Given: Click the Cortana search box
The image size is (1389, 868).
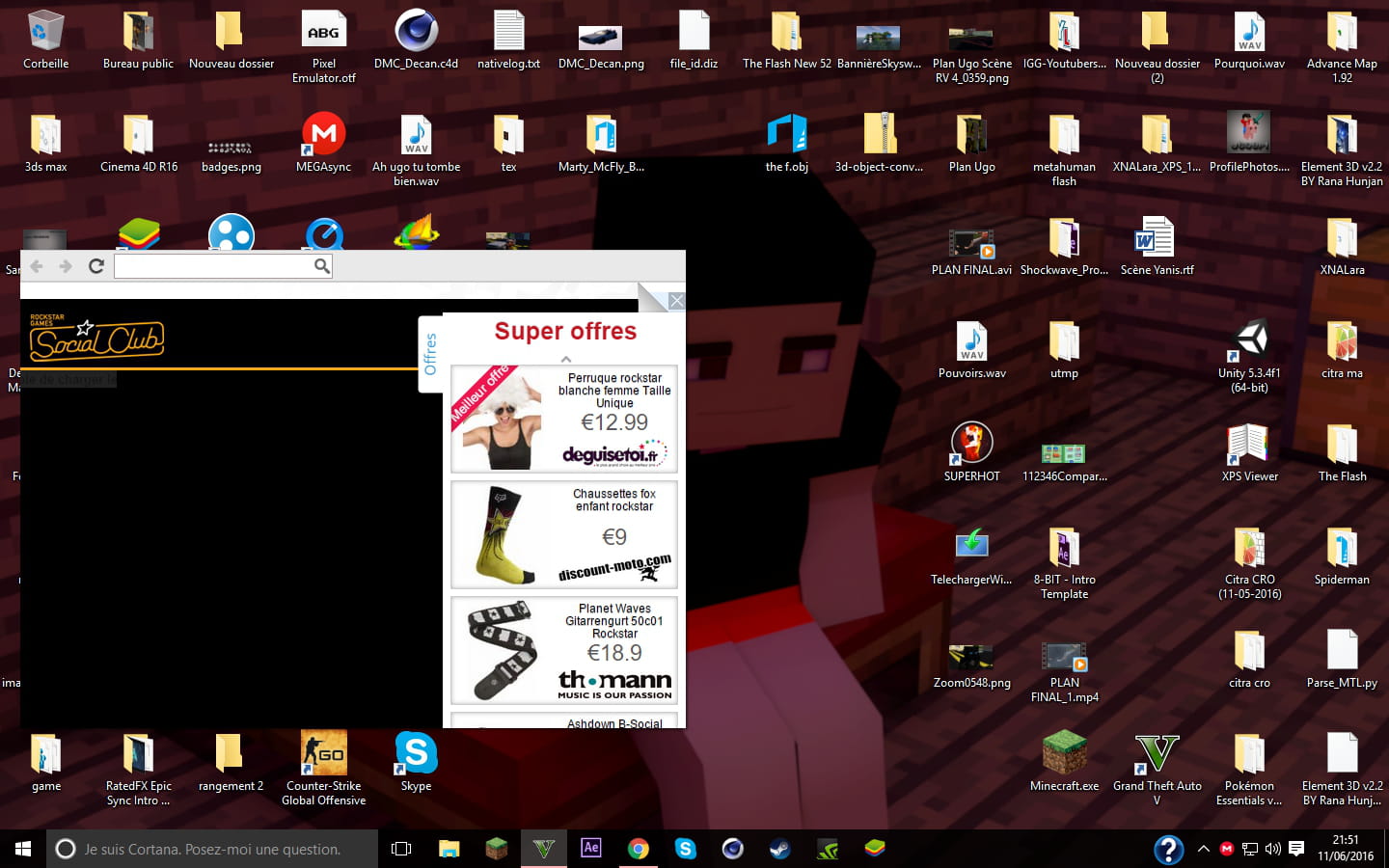Looking at the screenshot, I should (x=212, y=849).
